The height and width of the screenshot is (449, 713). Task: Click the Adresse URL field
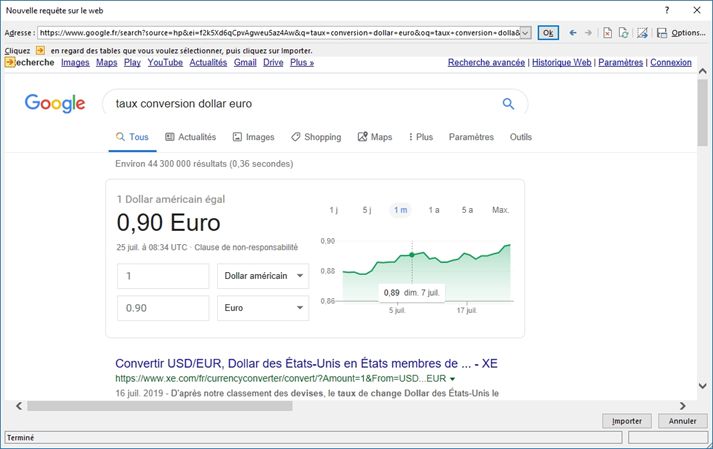(x=279, y=33)
